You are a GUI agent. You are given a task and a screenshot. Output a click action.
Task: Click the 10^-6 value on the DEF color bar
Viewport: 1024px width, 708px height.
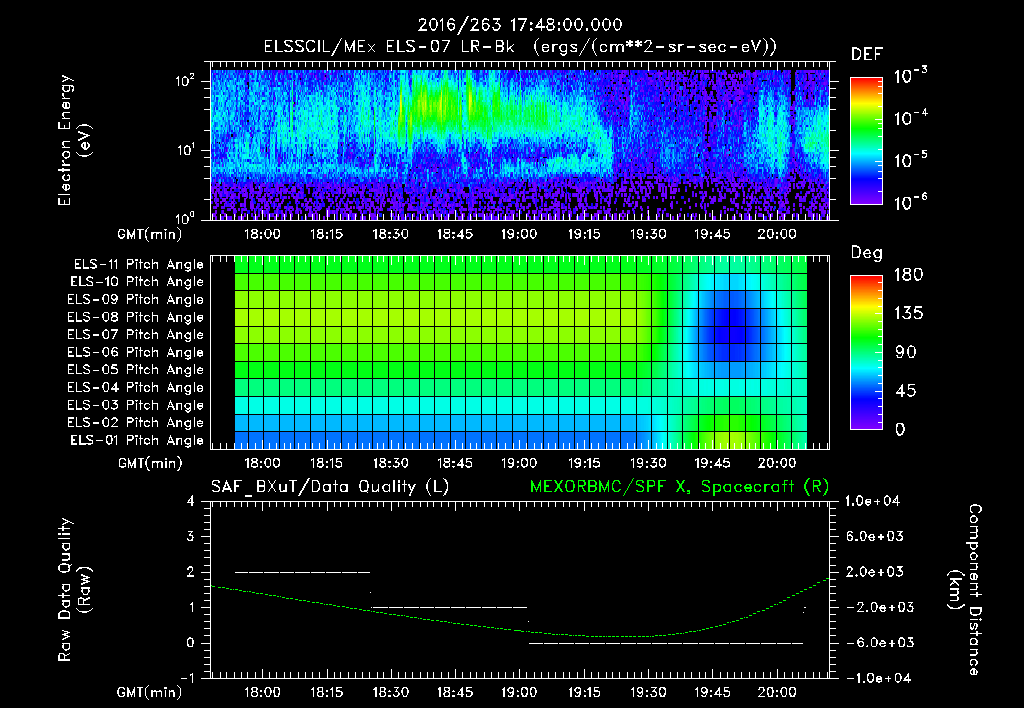click(910, 202)
